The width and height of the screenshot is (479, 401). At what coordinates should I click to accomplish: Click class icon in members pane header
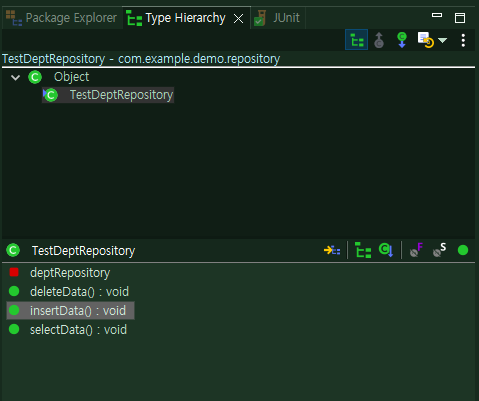(x=13, y=250)
